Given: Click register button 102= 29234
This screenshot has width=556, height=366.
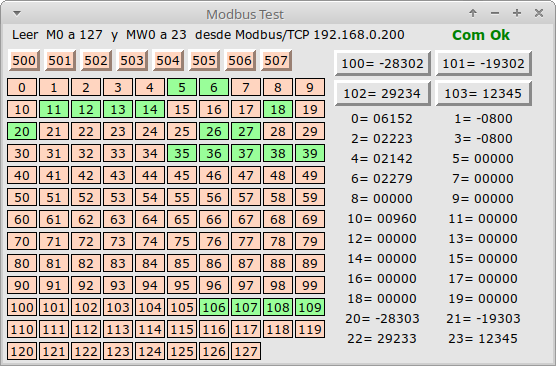Looking at the screenshot, I should pyautogui.click(x=382, y=93).
